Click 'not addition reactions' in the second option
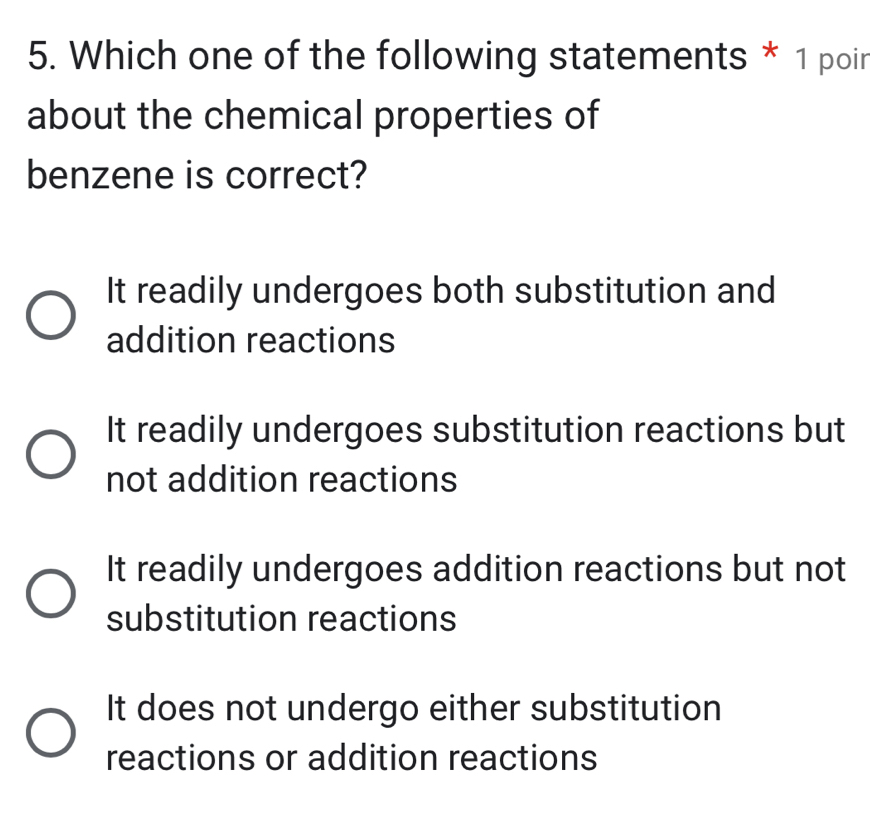 [x=281, y=480]
